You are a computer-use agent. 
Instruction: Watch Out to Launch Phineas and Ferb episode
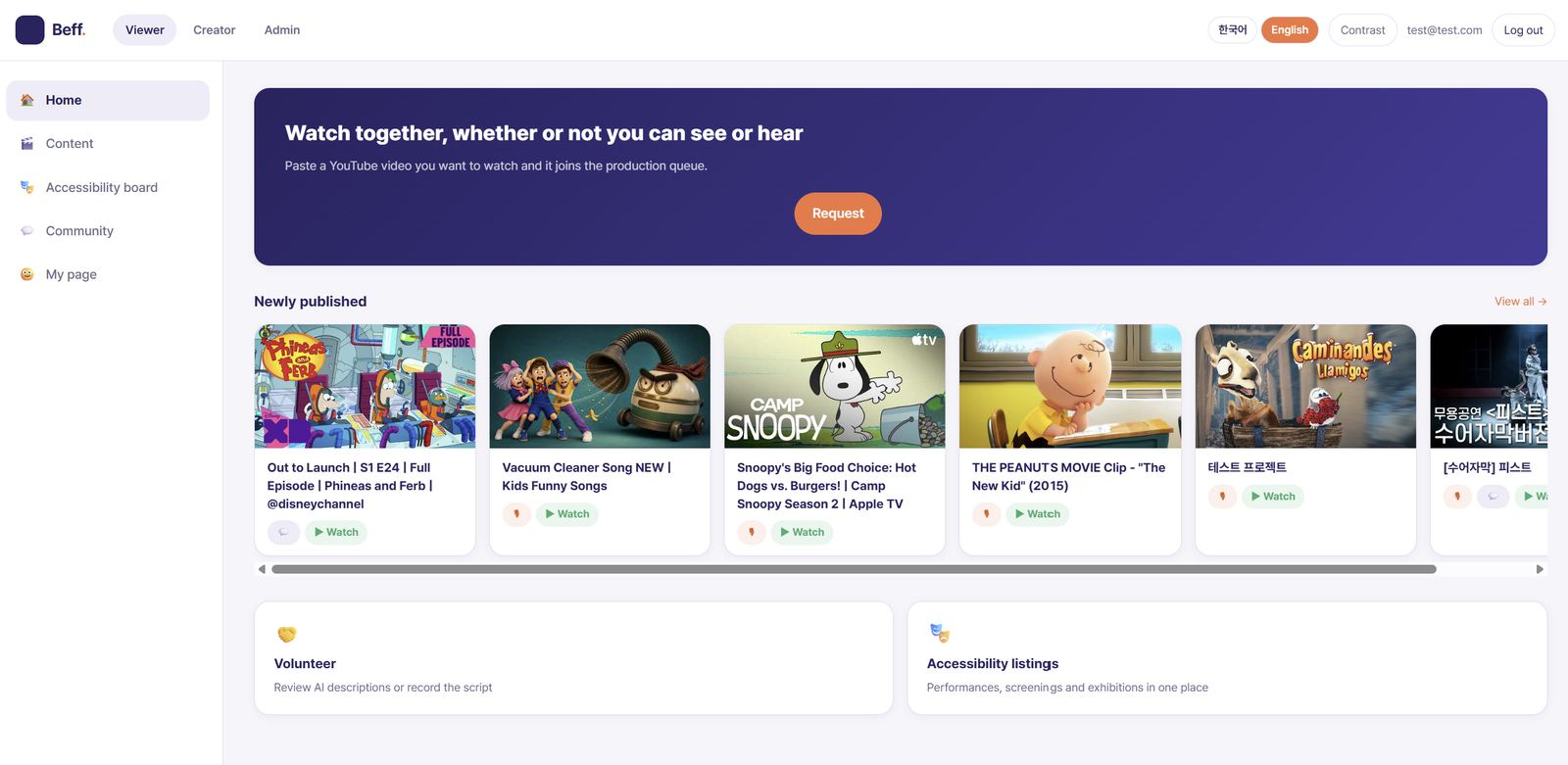coord(336,532)
